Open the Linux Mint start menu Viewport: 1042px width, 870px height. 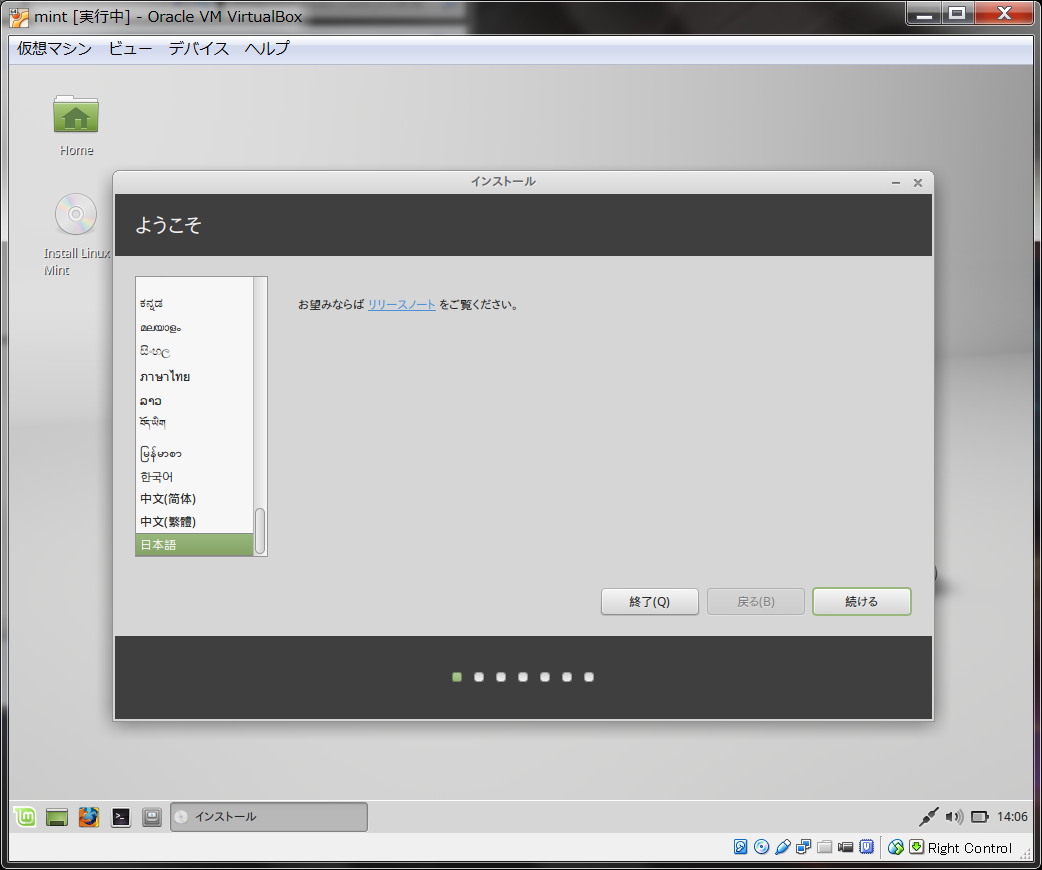[x=26, y=817]
